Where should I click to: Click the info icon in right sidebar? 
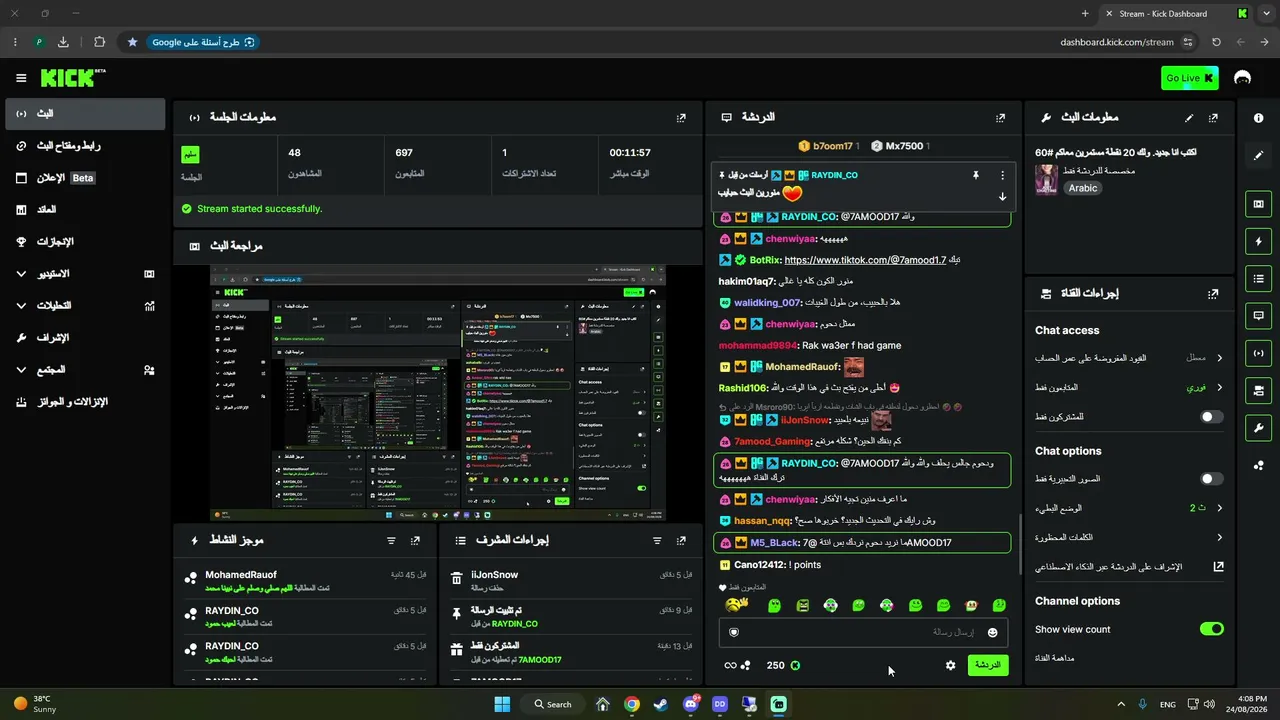tap(1258, 118)
